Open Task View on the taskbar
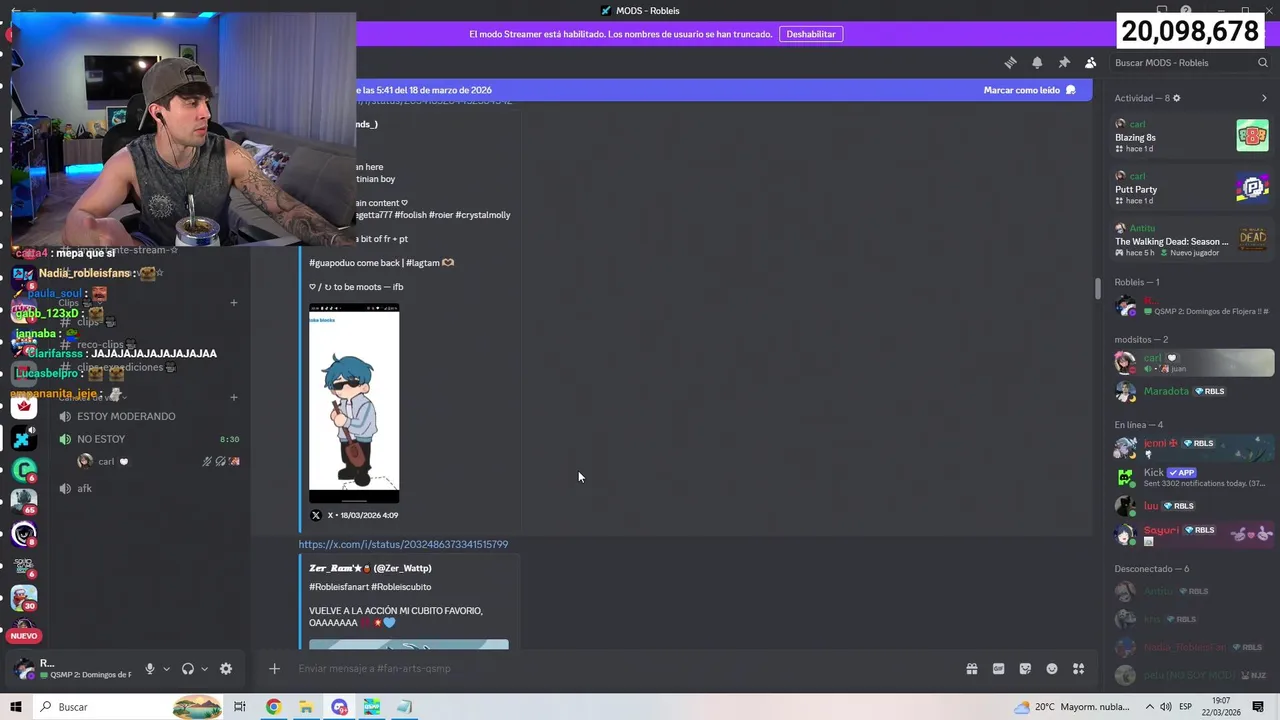The image size is (1280, 720). (240, 707)
